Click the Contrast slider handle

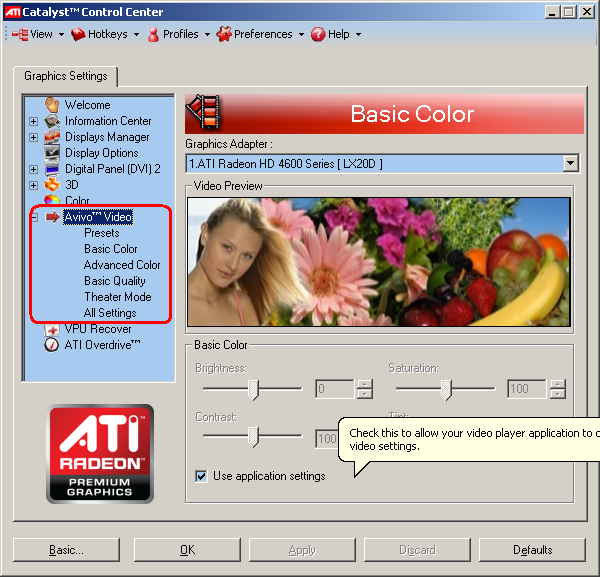[x=253, y=437]
